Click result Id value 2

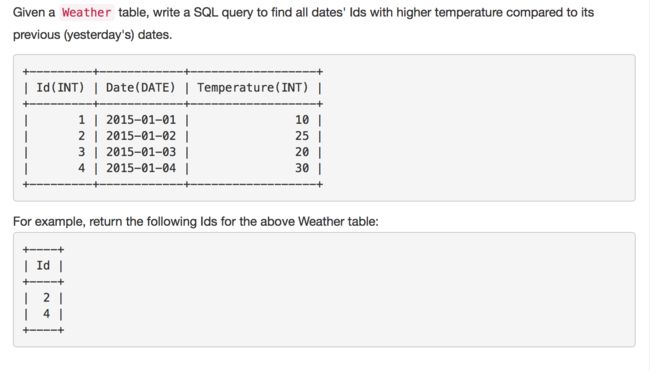(x=46, y=298)
